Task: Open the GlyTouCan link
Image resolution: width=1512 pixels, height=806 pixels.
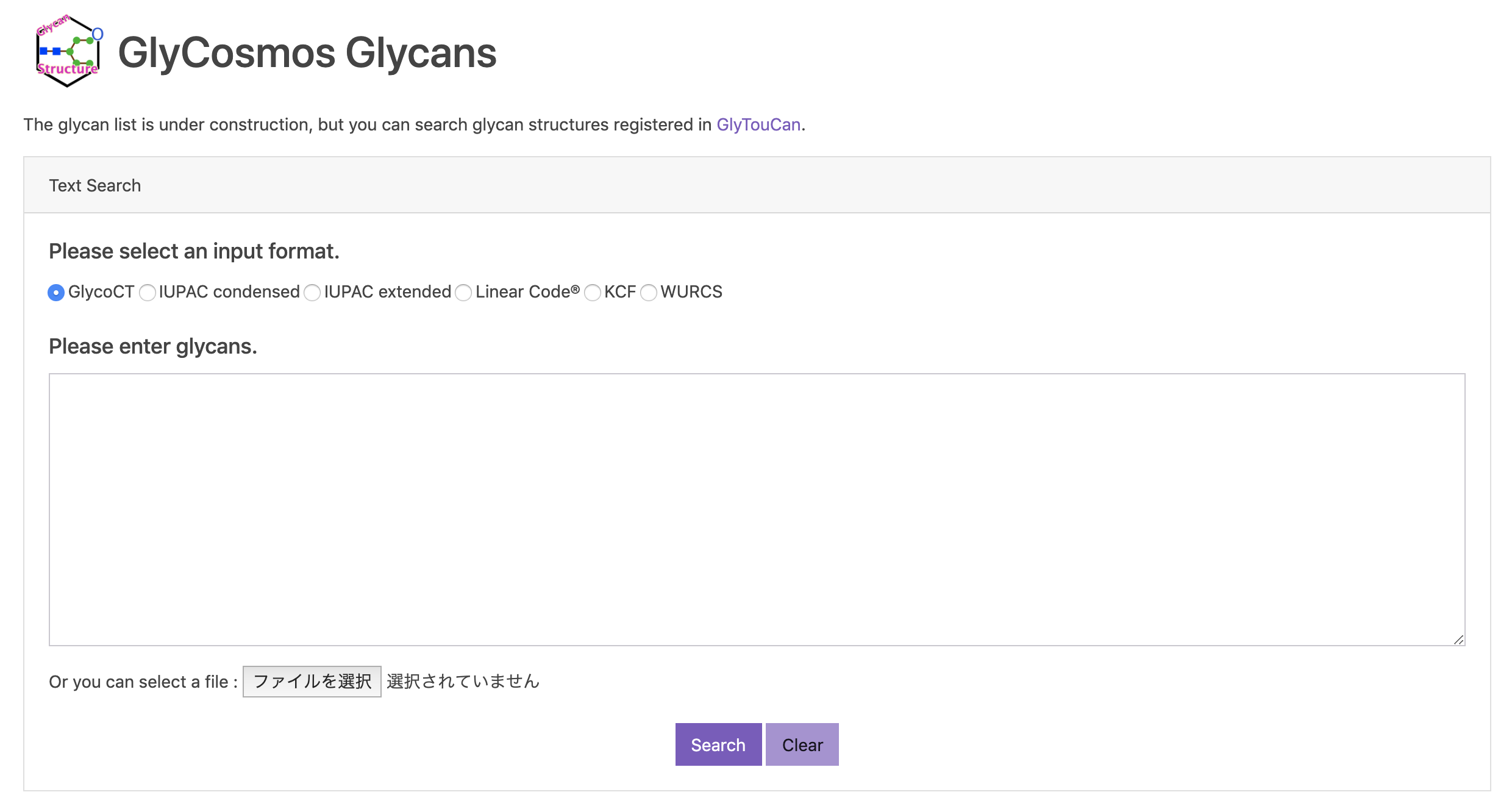Action: point(758,124)
